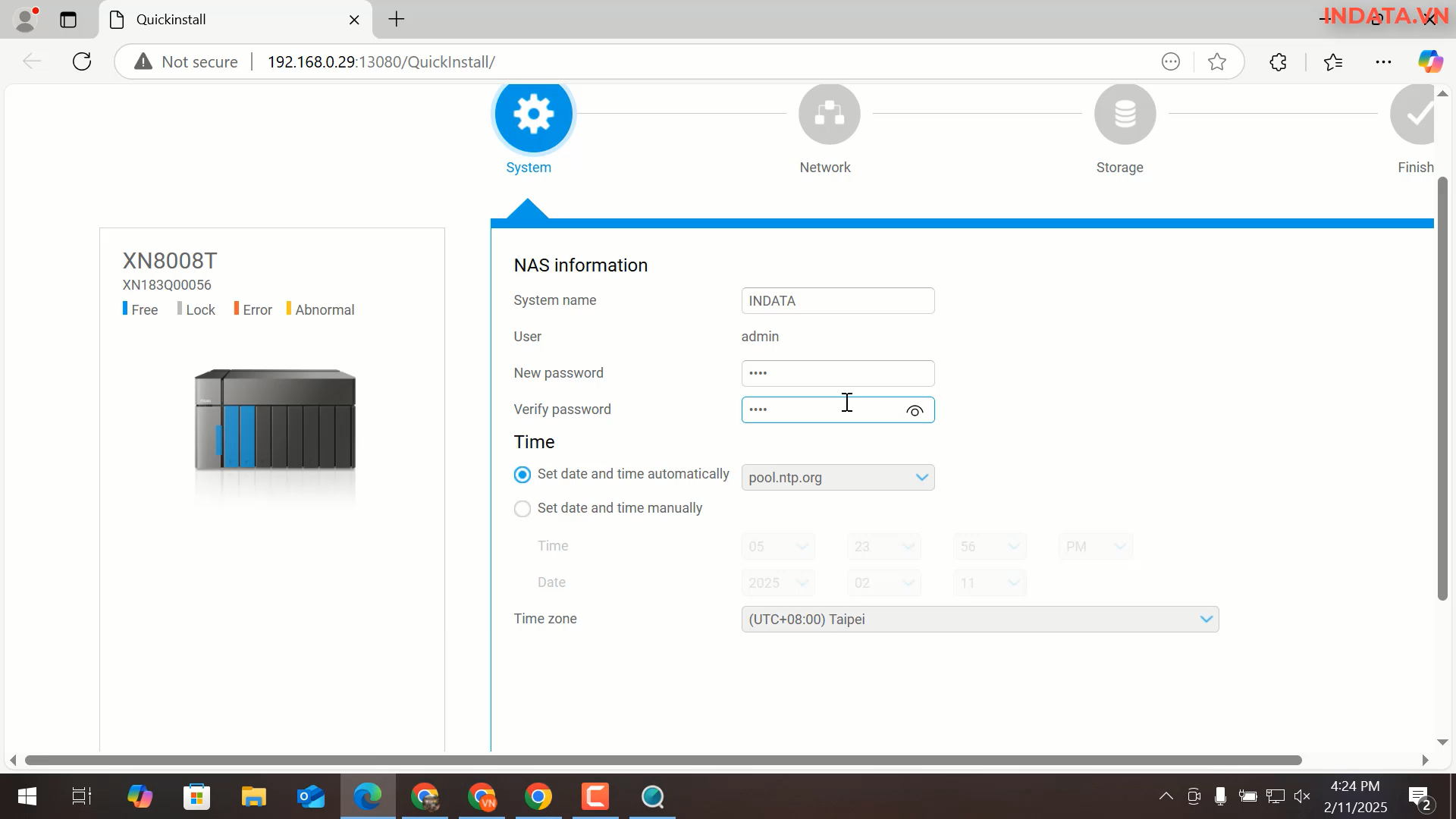Click the vertical page scrollbar

point(1442,388)
